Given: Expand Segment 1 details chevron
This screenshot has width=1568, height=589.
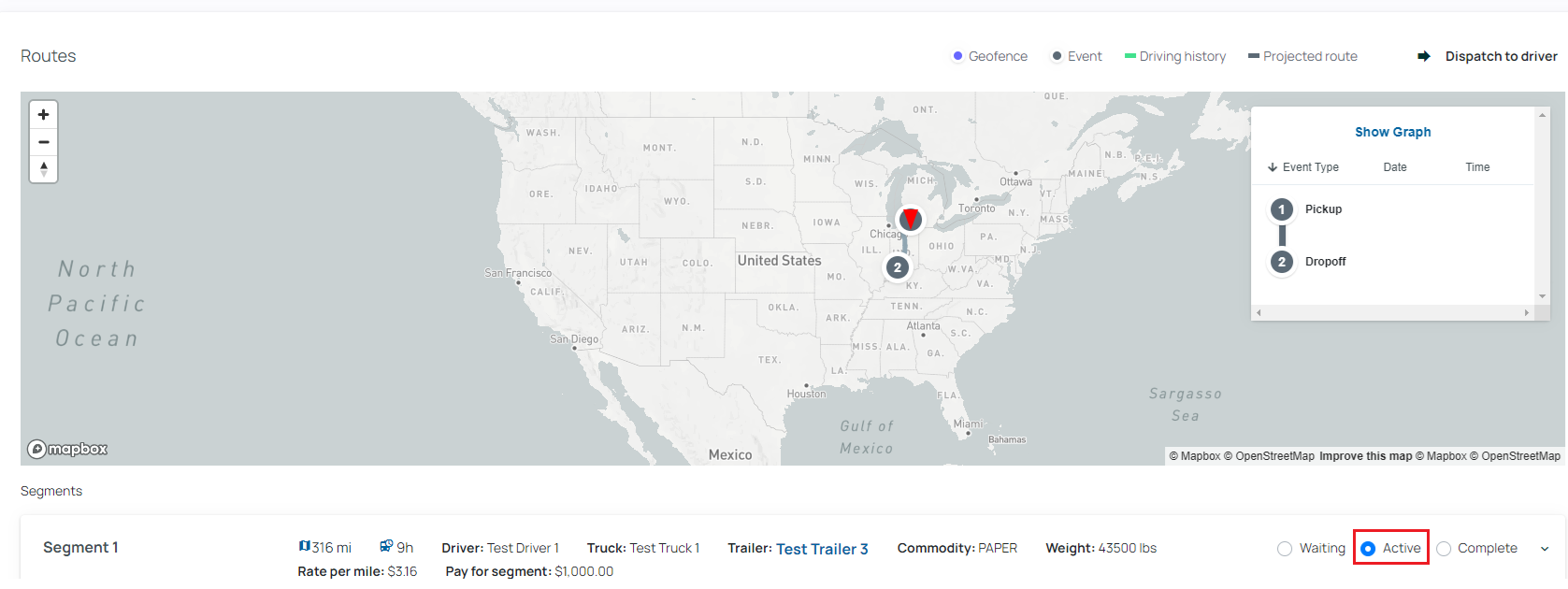Looking at the screenshot, I should coord(1545,549).
